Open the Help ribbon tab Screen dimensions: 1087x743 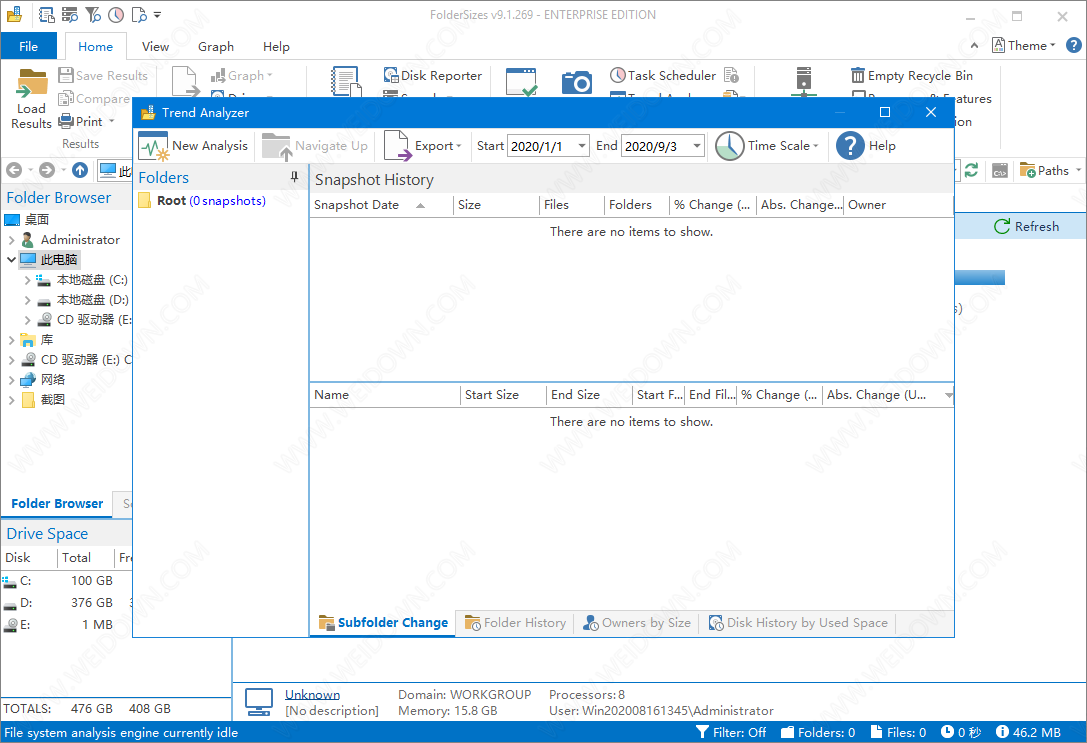pos(276,46)
